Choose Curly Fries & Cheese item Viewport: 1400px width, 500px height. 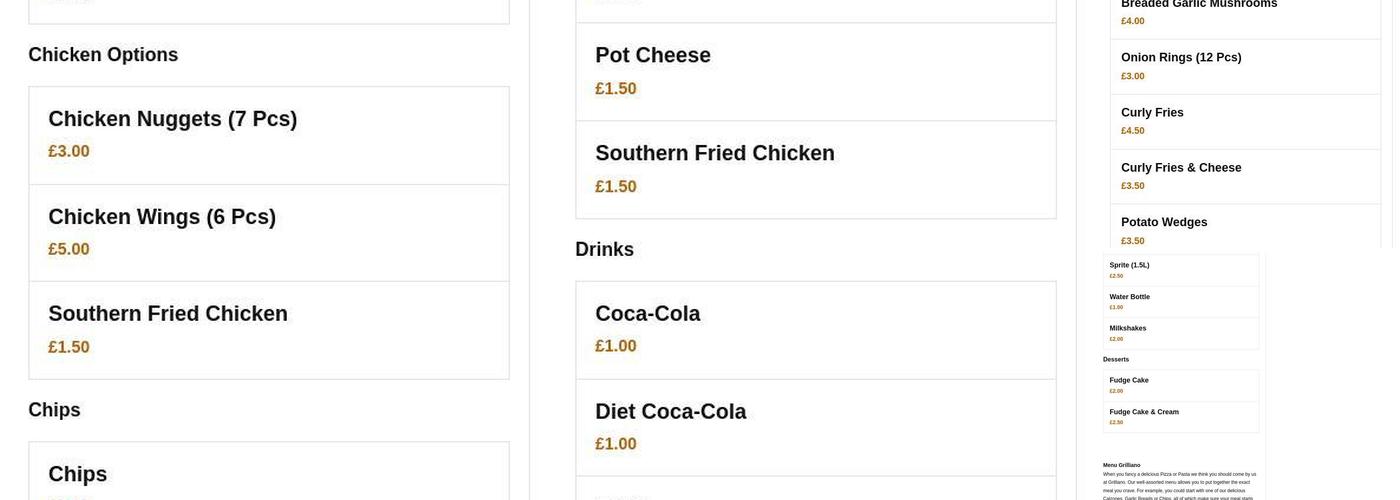1245,176
